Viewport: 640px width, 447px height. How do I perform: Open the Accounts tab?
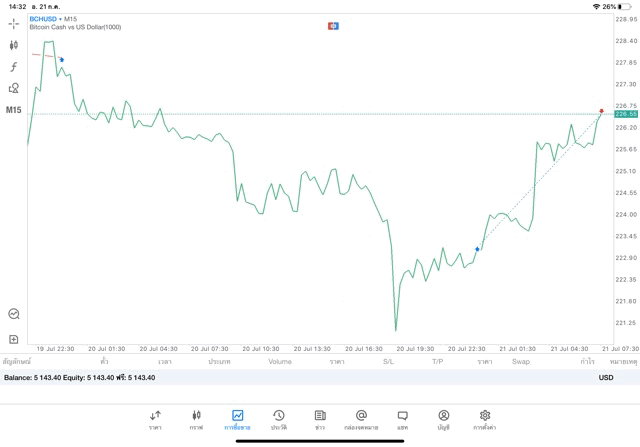443,418
